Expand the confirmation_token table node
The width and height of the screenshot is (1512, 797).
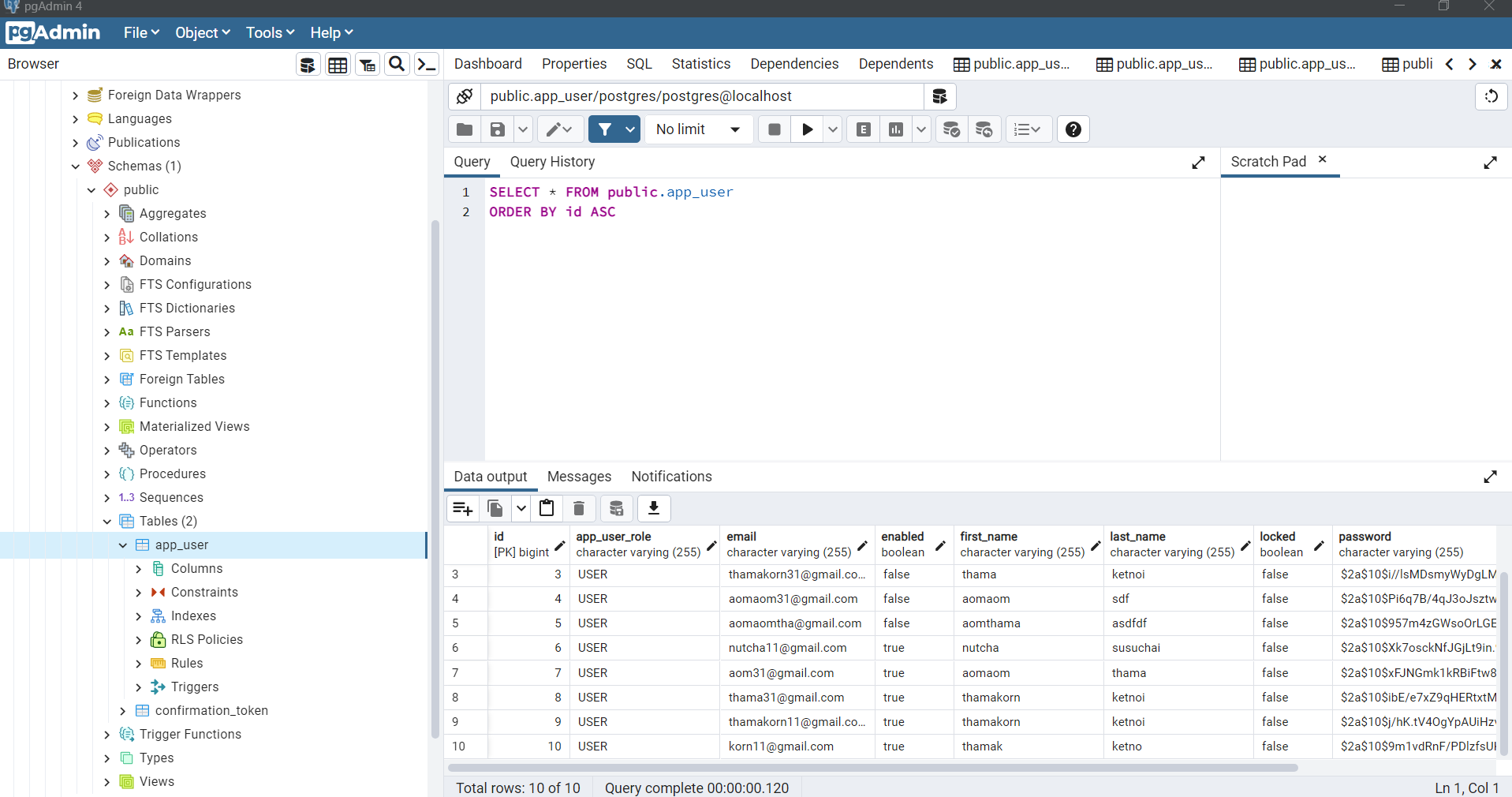(123, 711)
